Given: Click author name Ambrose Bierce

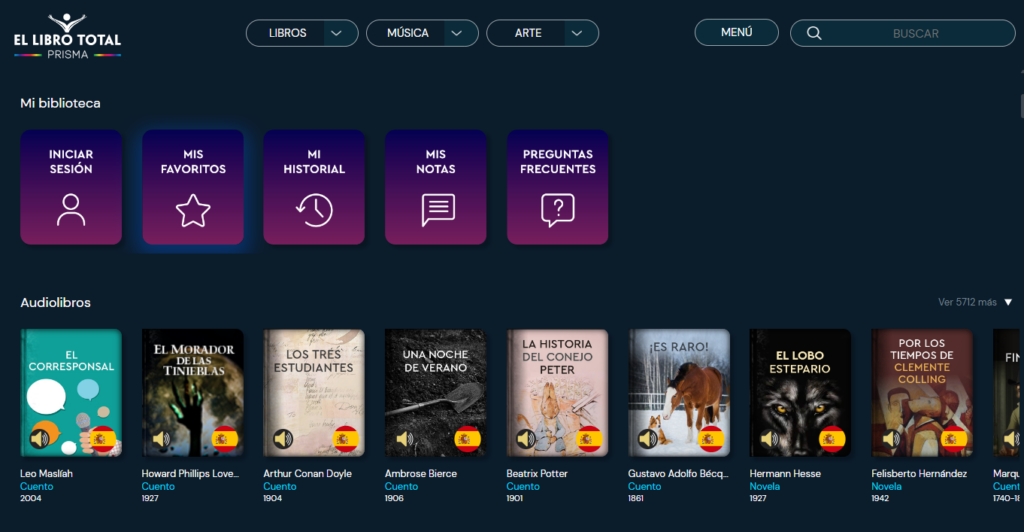Looking at the screenshot, I should tap(421, 474).
